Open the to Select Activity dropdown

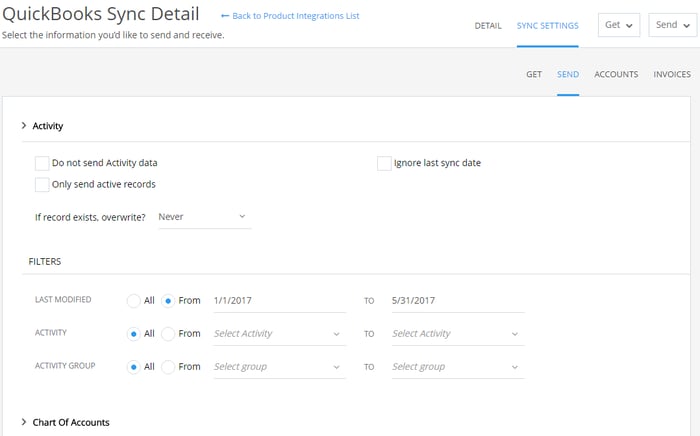click(458, 334)
